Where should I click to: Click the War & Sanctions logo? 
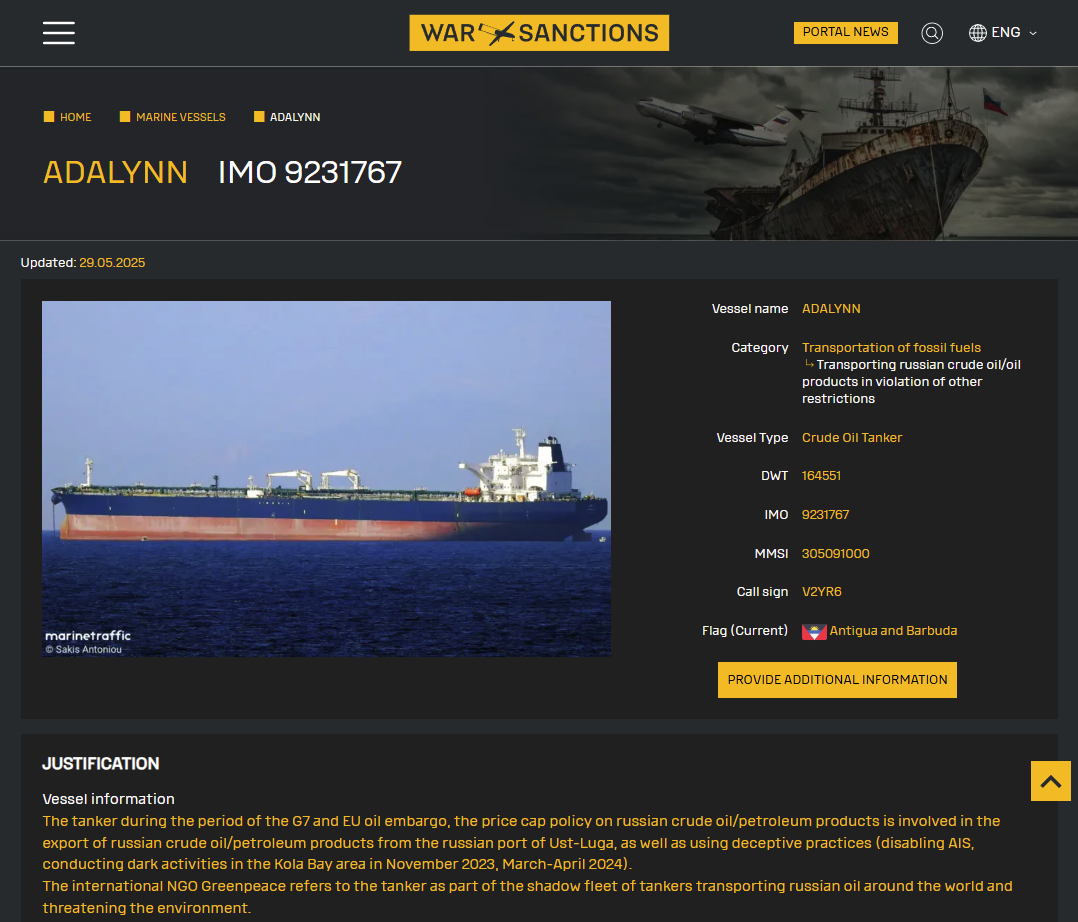539,33
